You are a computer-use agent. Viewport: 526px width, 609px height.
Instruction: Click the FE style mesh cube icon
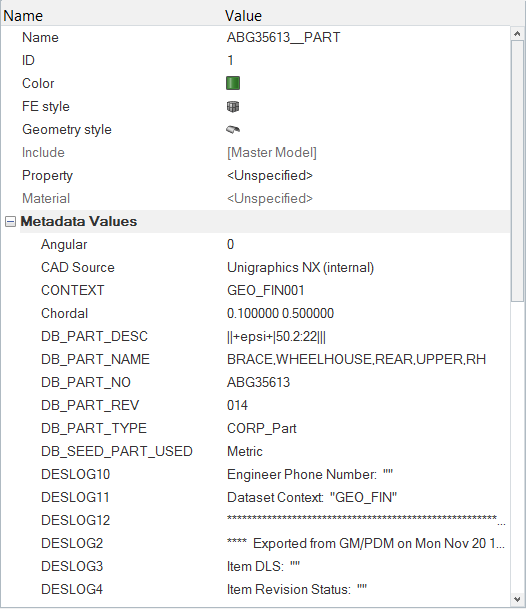(233, 106)
